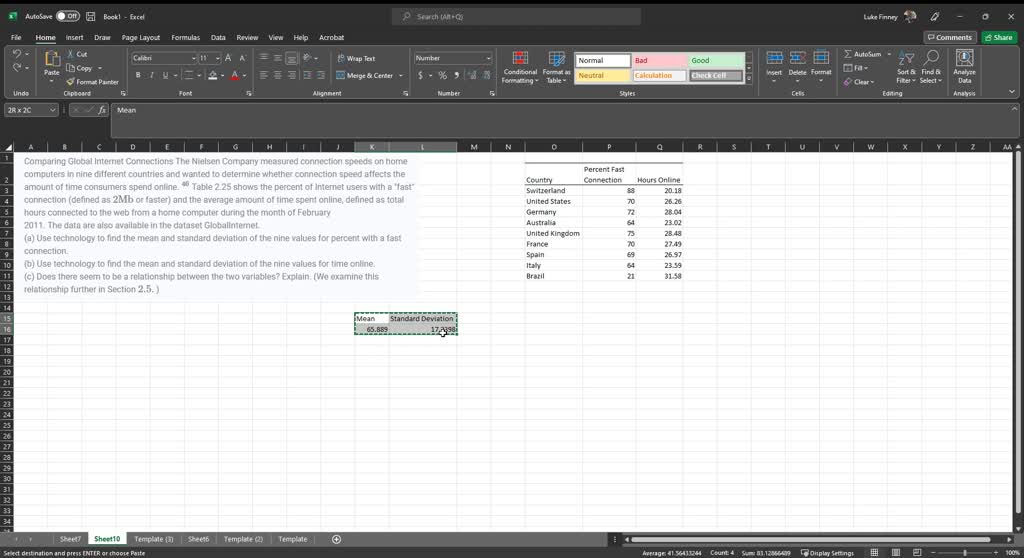Toggle Wrap Text for selected cells
The height and width of the screenshot is (558, 1024).
point(356,58)
